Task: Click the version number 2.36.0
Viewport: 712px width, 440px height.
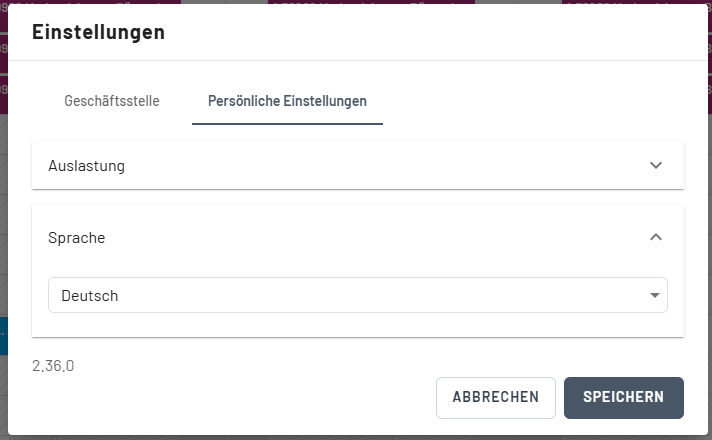Action: point(53,366)
